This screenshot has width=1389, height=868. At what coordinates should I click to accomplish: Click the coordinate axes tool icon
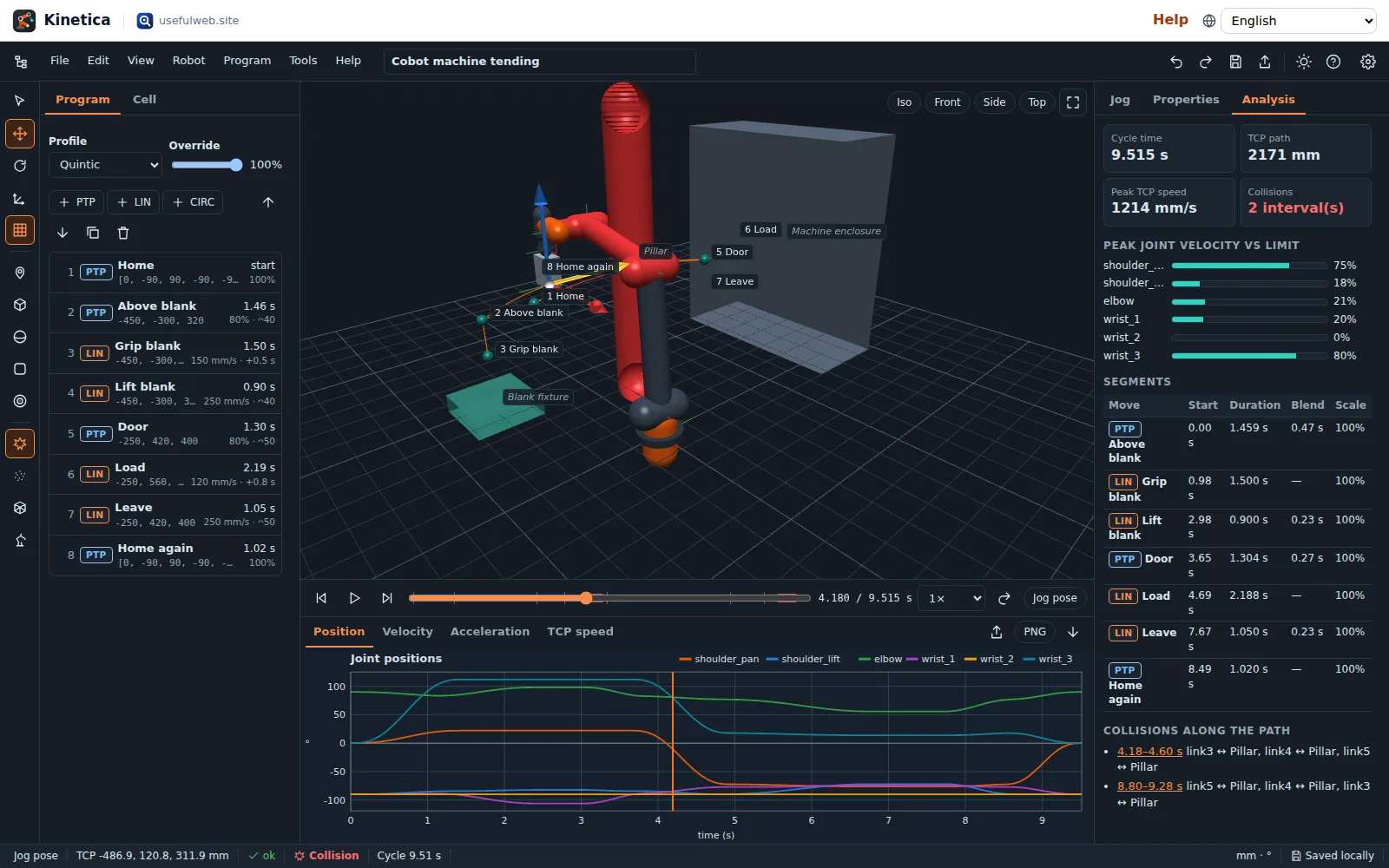click(x=20, y=199)
